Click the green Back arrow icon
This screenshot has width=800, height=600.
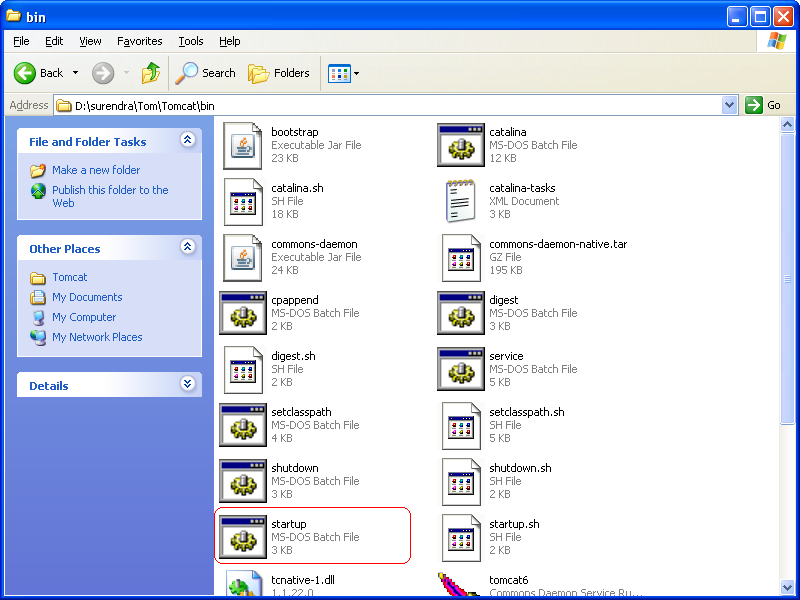click(24, 73)
